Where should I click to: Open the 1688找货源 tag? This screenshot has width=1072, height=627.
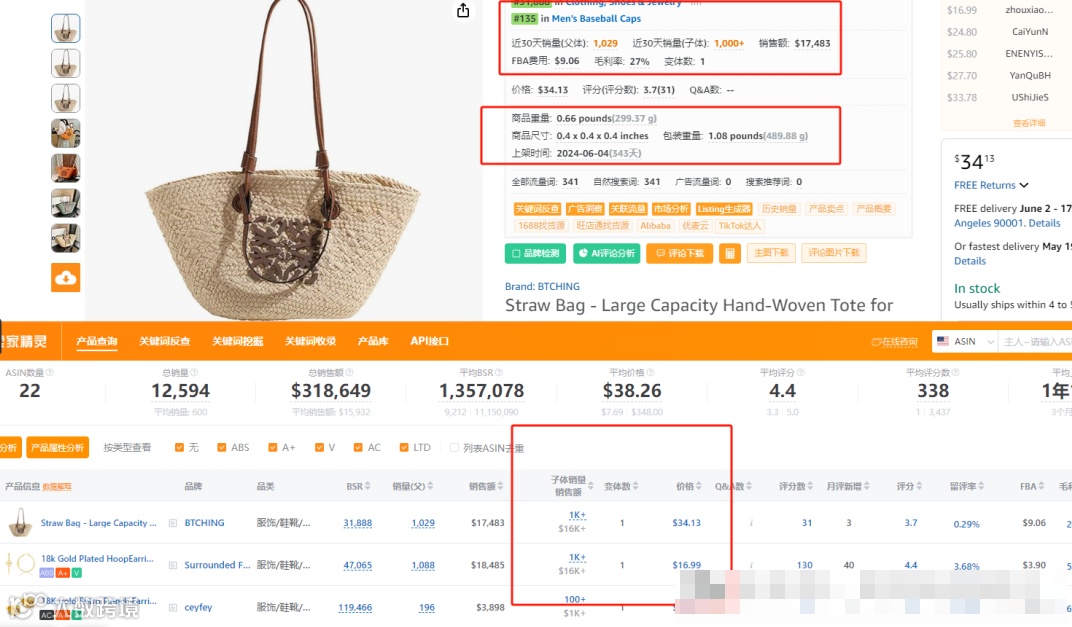click(x=541, y=226)
